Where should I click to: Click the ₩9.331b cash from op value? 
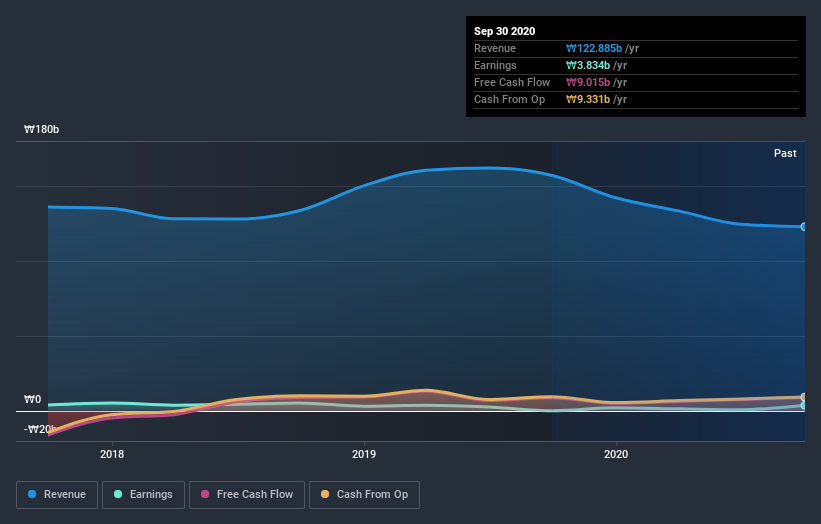point(588,99)
